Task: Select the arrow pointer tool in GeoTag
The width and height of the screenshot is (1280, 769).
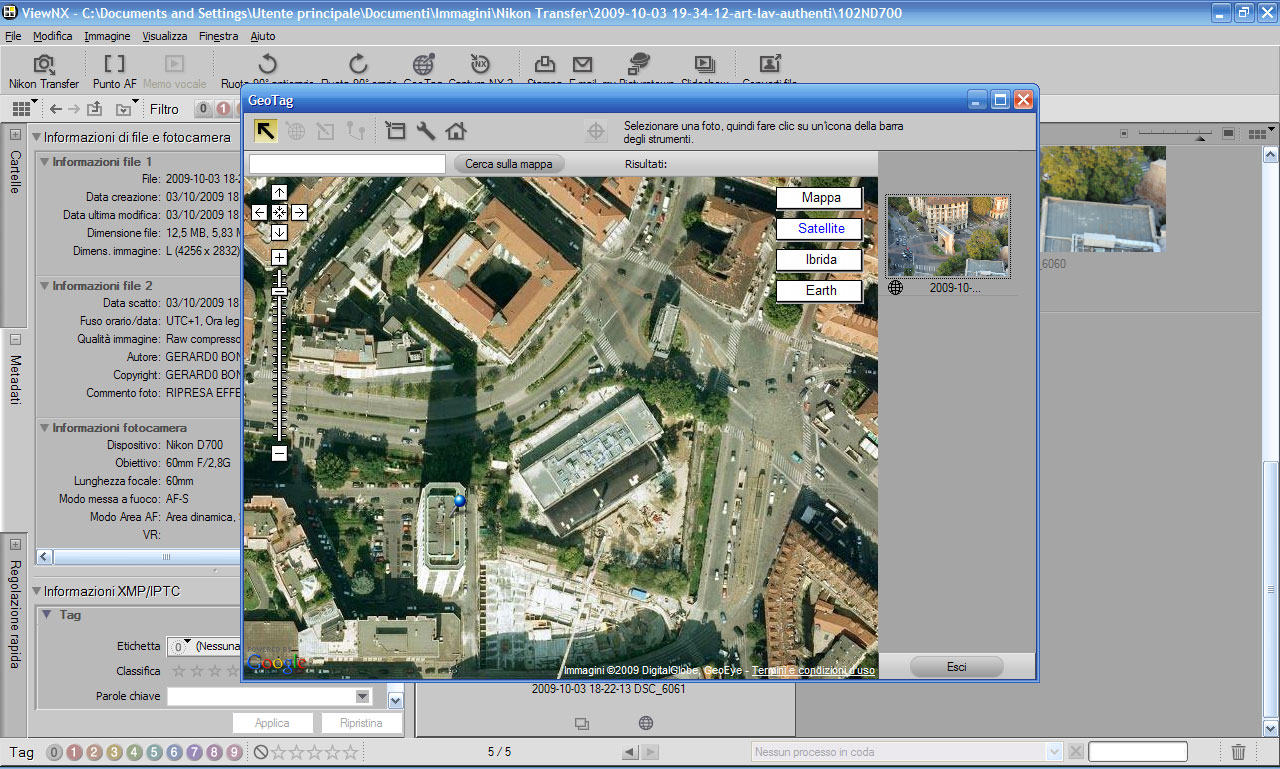Action: [265, 130]
